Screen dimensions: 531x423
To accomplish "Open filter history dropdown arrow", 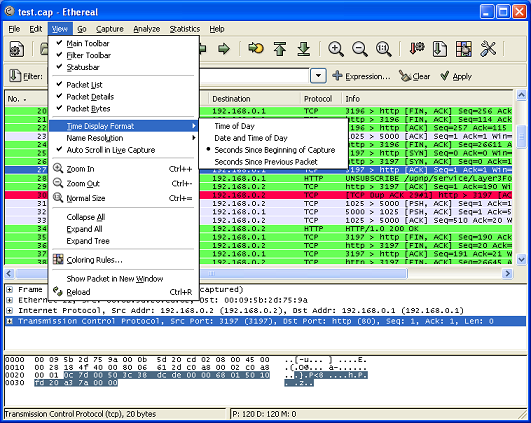I will [318, 76].
